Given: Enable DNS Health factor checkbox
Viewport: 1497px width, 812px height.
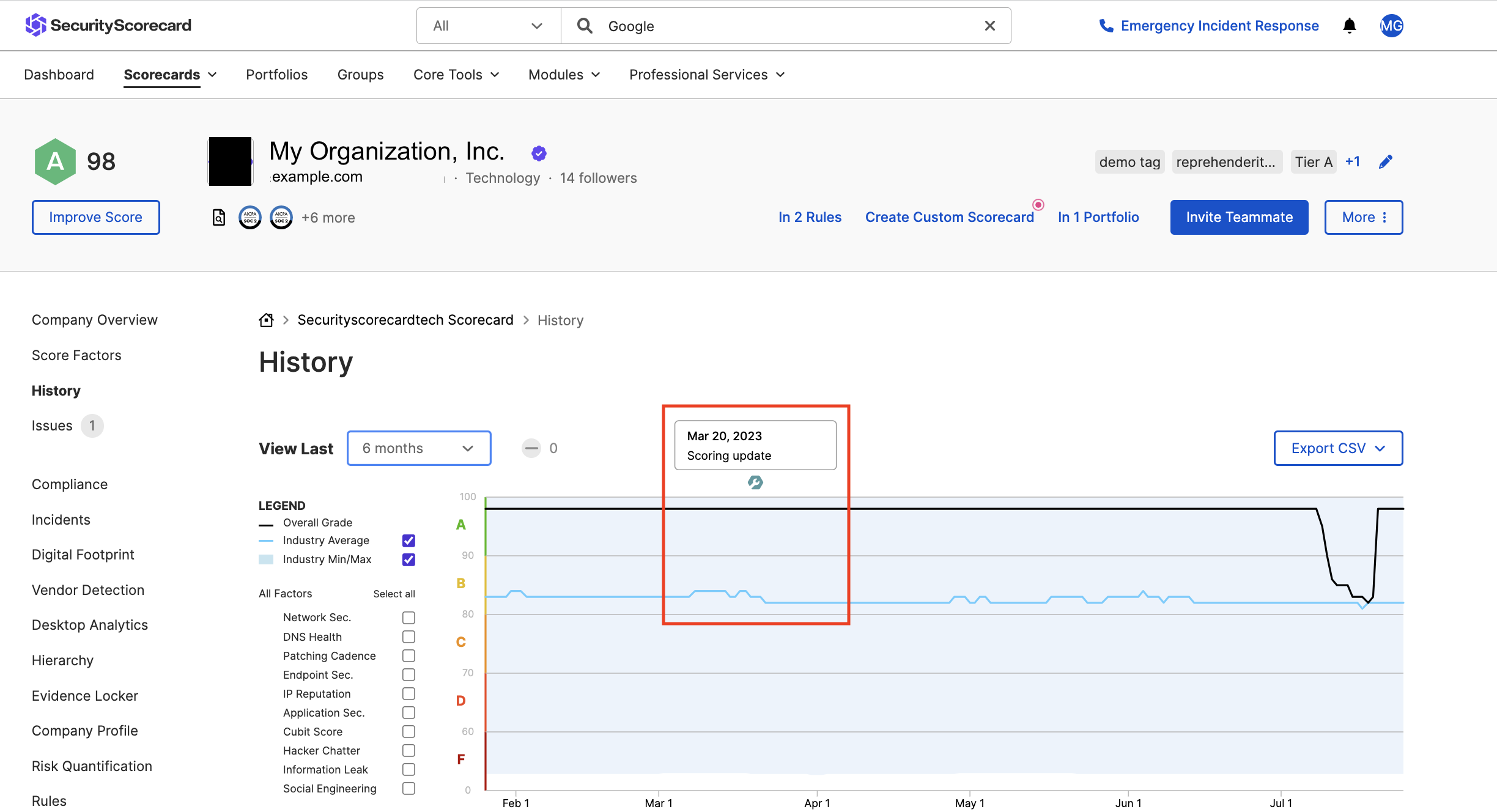Looking at the screenshot, I should pos(408,637).
